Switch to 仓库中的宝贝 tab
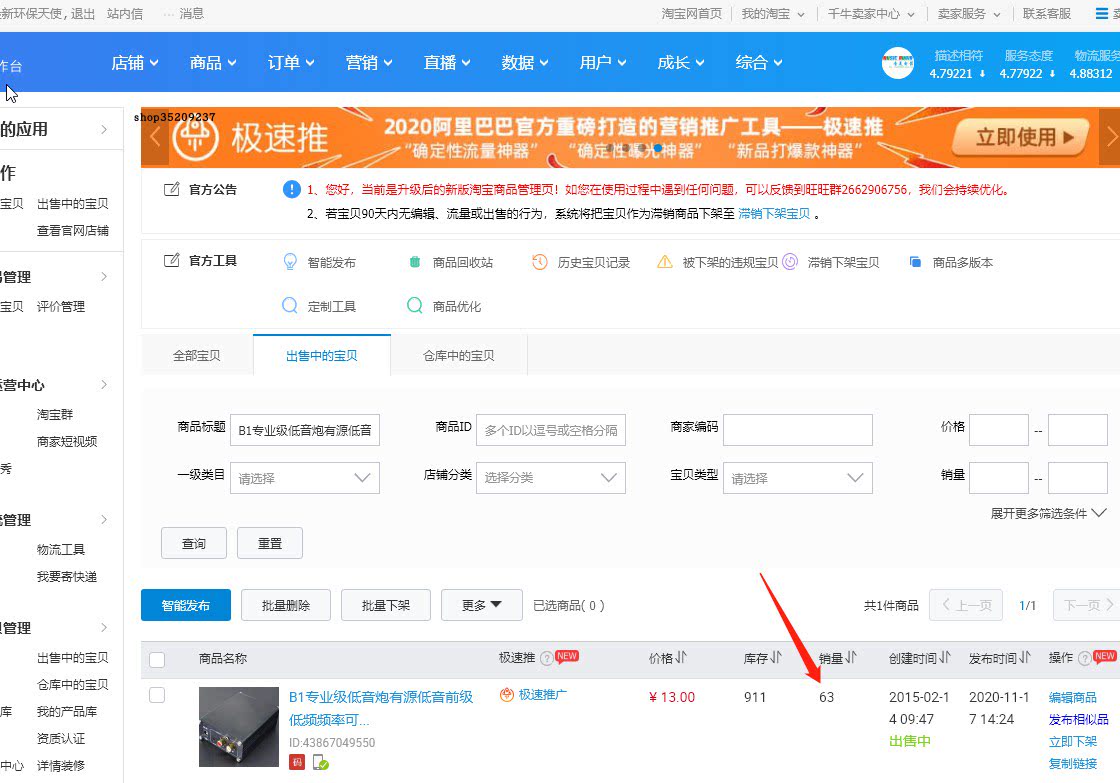Image resolution: width=1120 pixels, height=783 pixels. click(459, 355)
